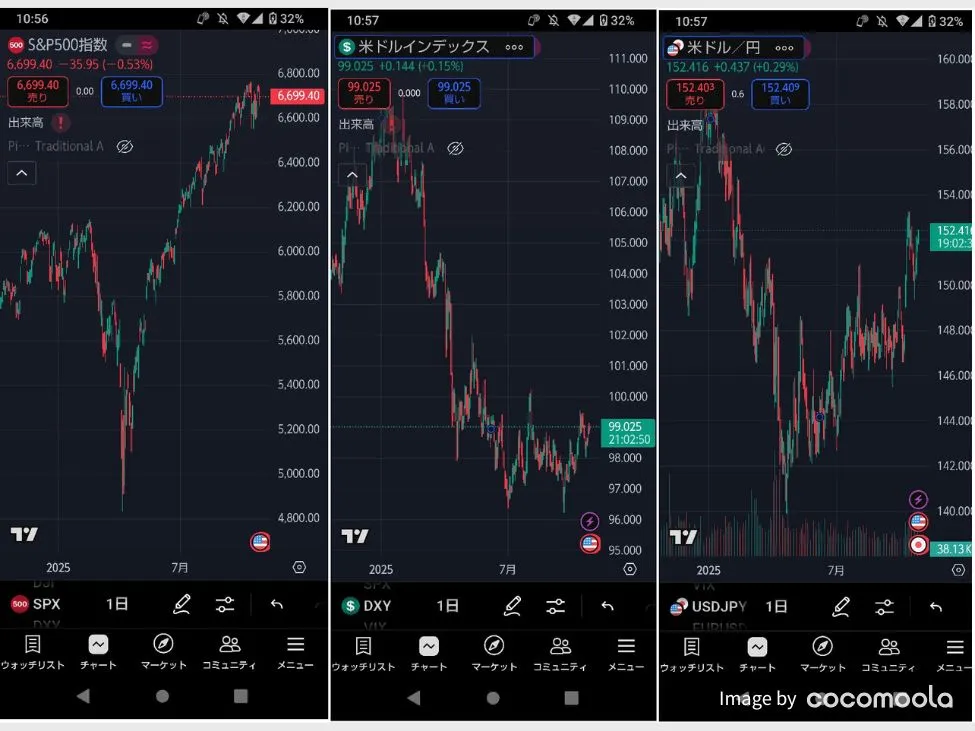Select the drawing pen tool in SPX chart
Image resolution: width=975 pixels, height=731 pixels.
click(181, 604)
